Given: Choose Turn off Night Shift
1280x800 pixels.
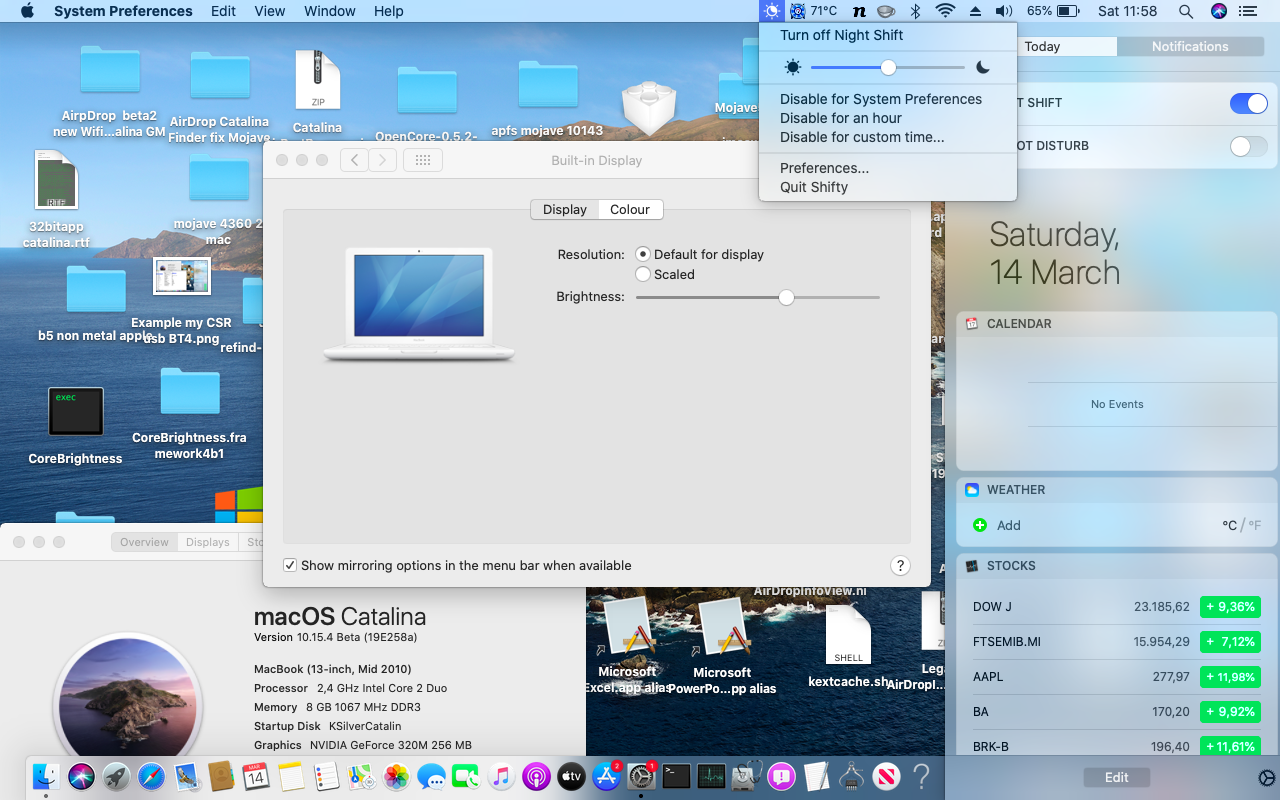Looking at the screenshot, I should [x=888, y=35].
